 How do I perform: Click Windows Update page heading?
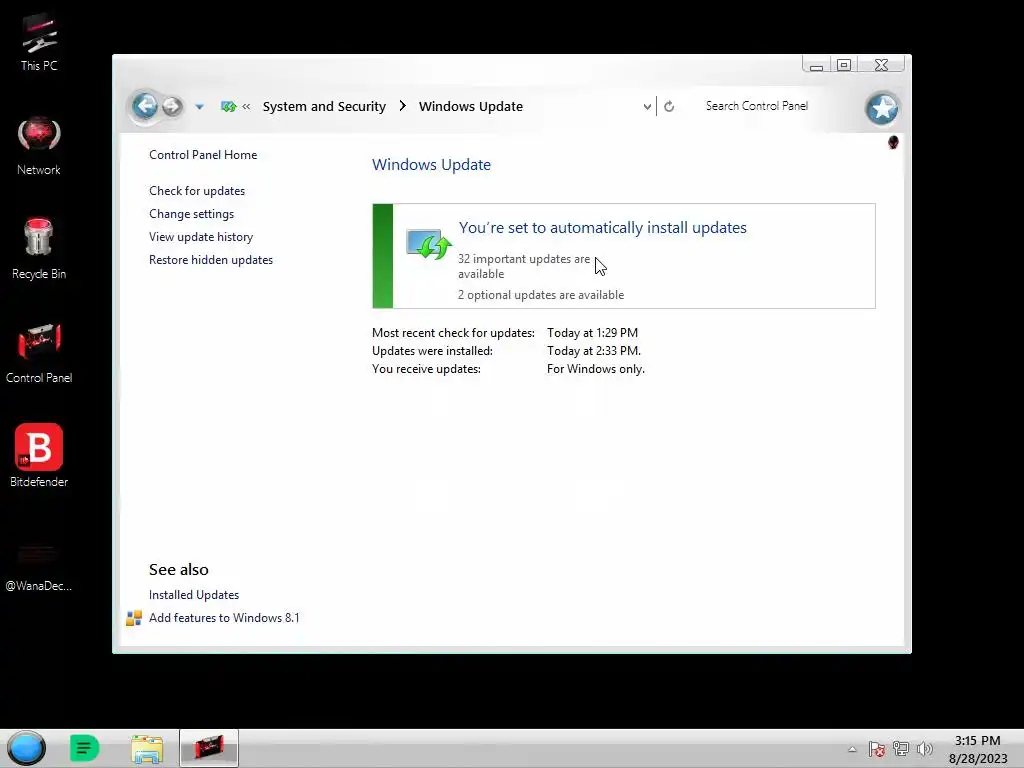click(x=431, y=165)
